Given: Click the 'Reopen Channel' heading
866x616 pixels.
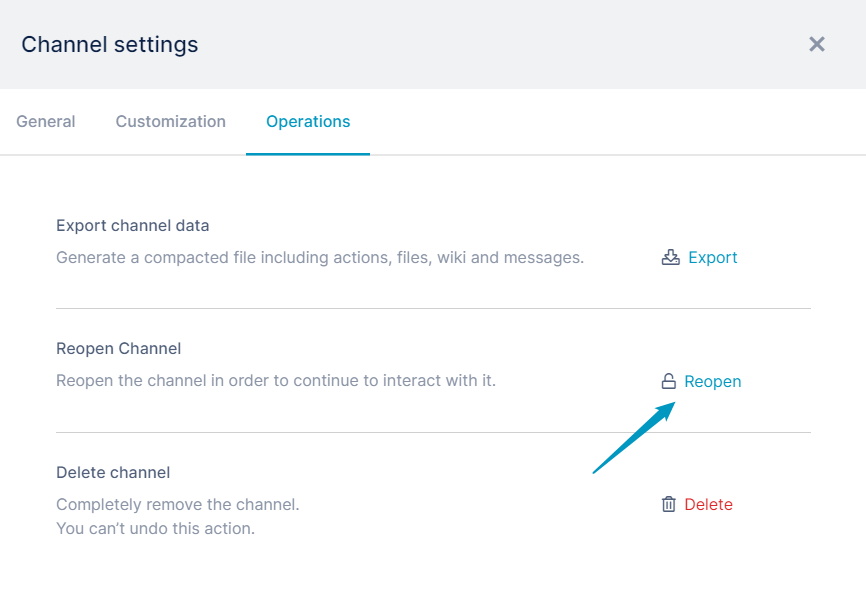Looking at the screenshot, I should [x=119, y=349].
